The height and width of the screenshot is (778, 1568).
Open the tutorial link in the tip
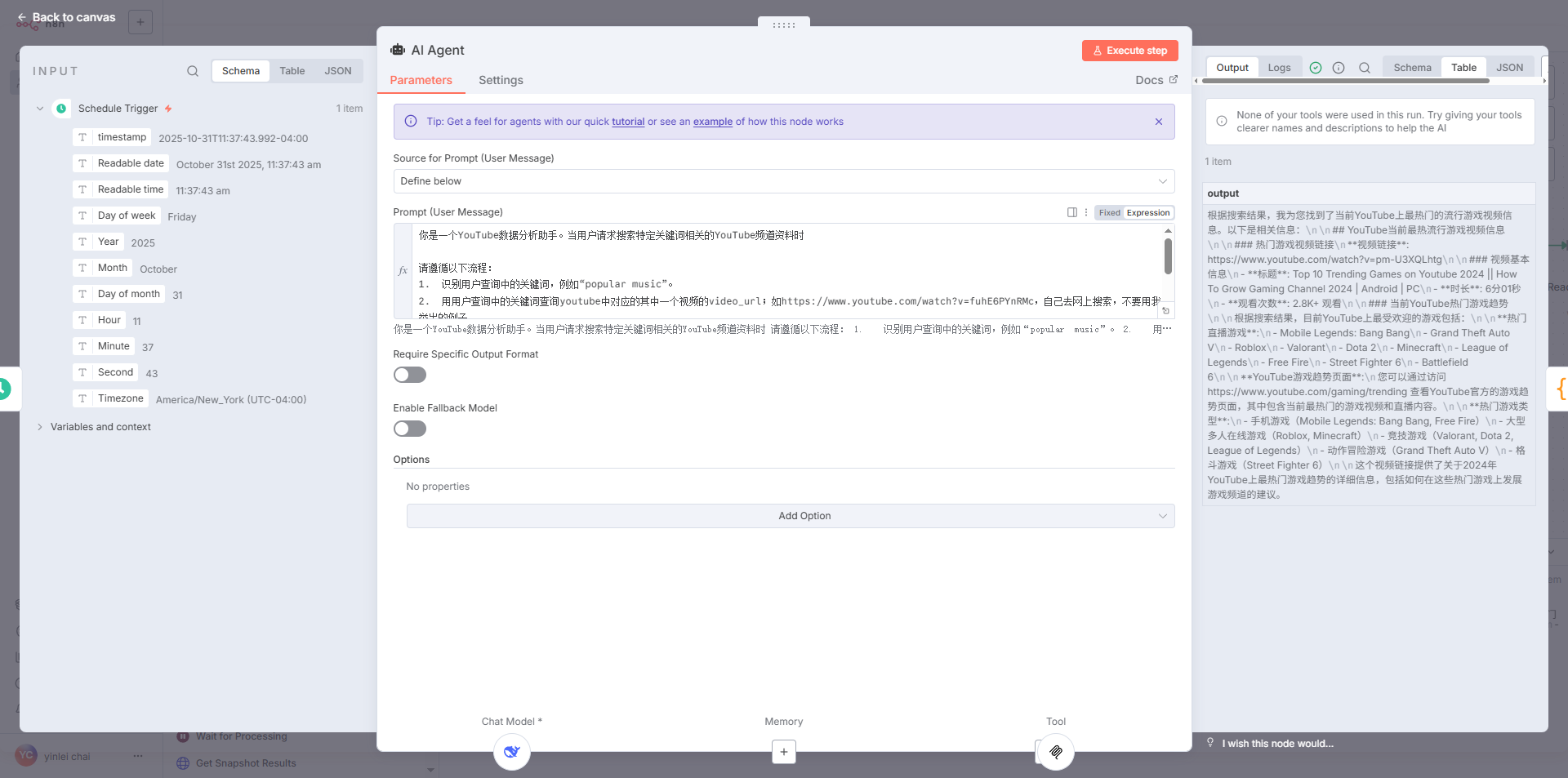[628, 122]
